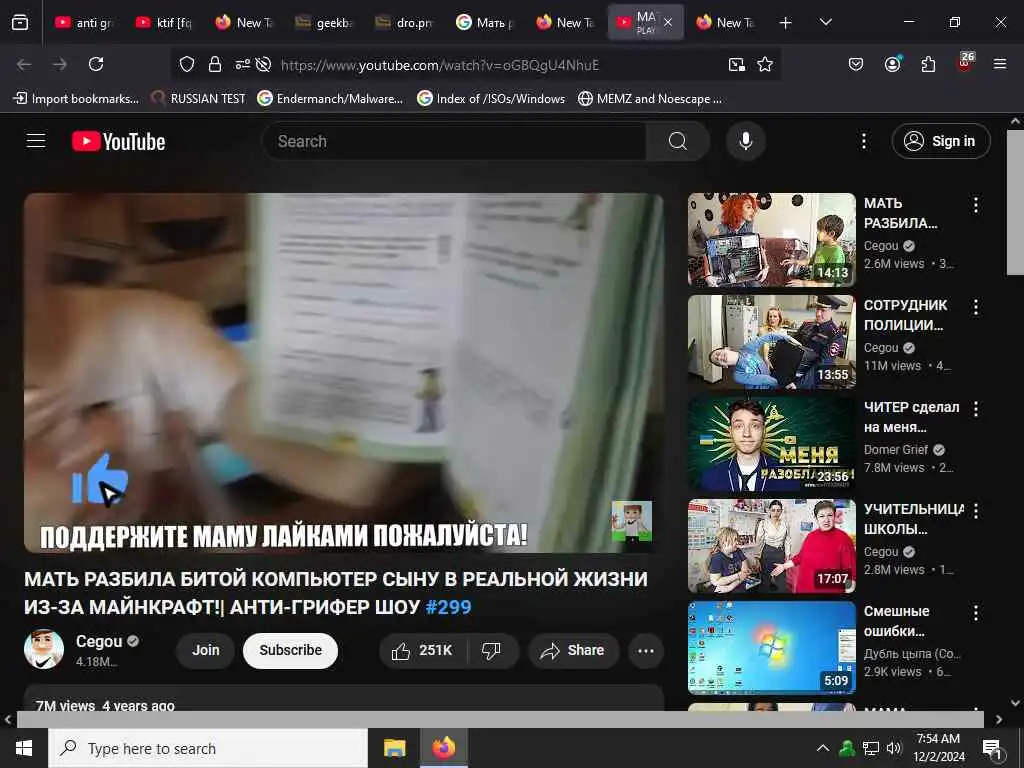Share the video
The width and height of the screenshot is (1024, 768).
pyautogui.click(x=573, y=650)
